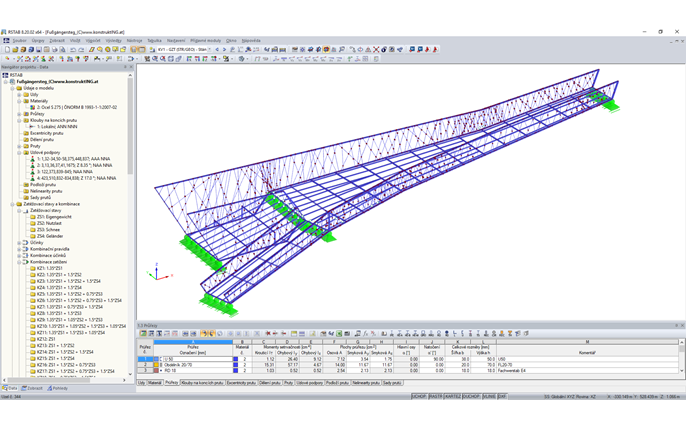This screenshot has width=686, height=429.
Task: Toggle DXF in status bar
Action: coord(502,396)
